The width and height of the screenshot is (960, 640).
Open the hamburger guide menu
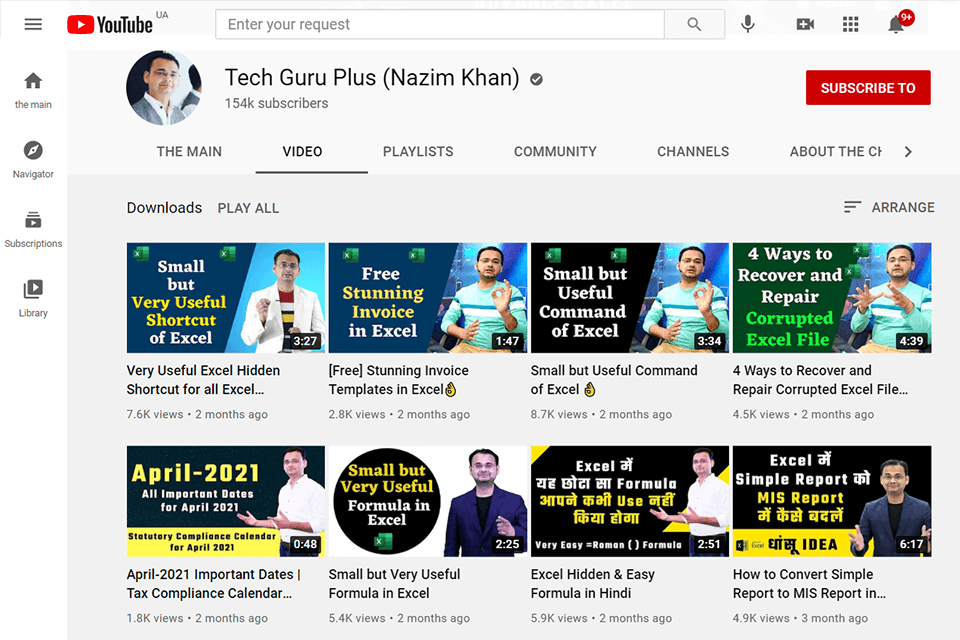click(33, 24)
